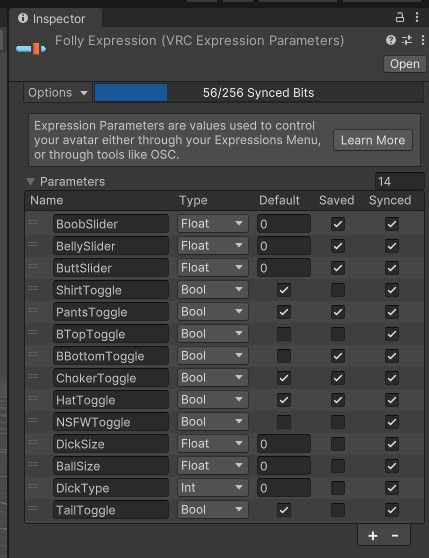This screenshot has width=429, height=558.
Task: Uncheck Synced for TailToggle
Action: click(392, 510)
